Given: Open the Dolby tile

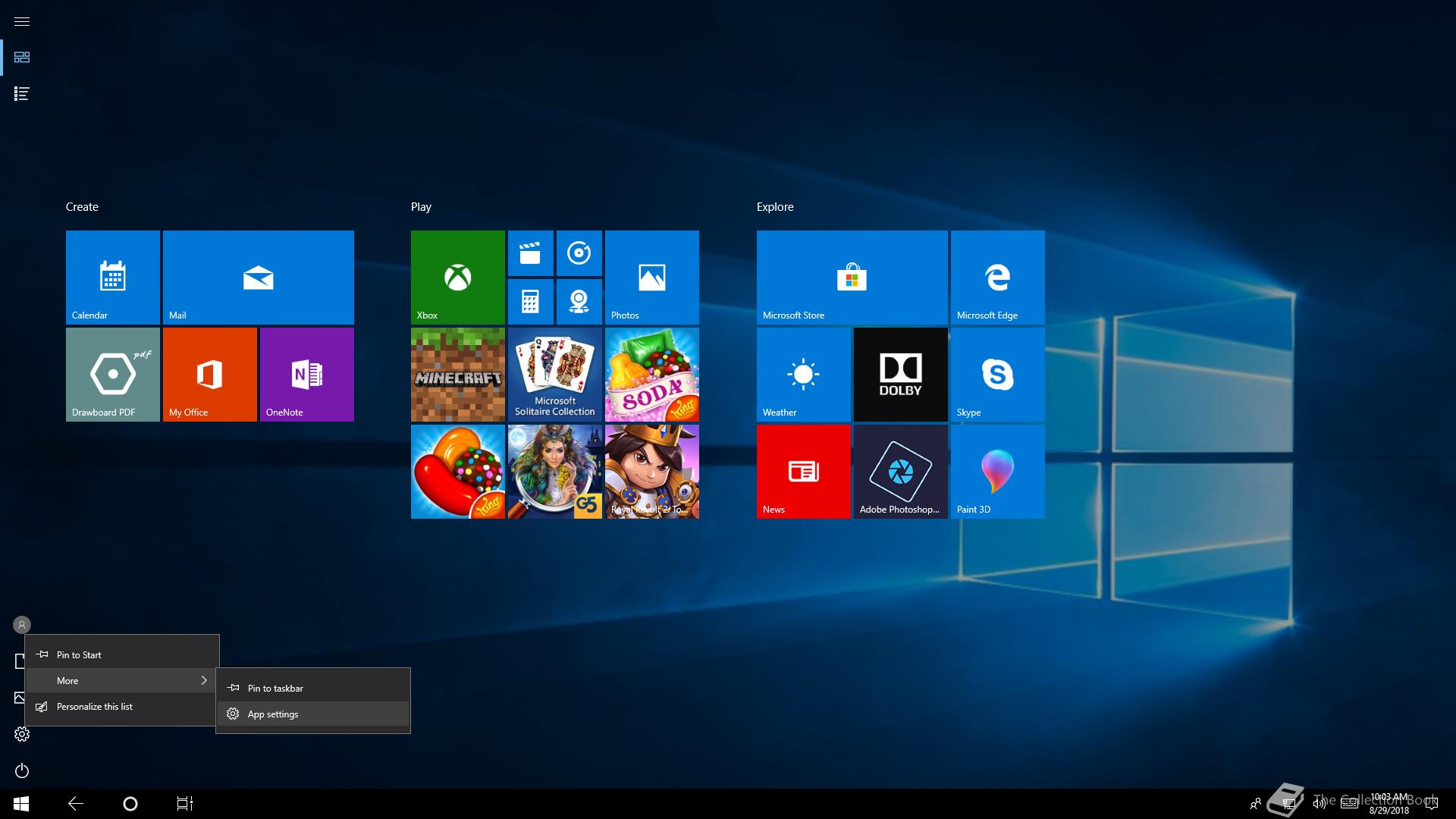Looking at the screenshot, I should 901,375.
